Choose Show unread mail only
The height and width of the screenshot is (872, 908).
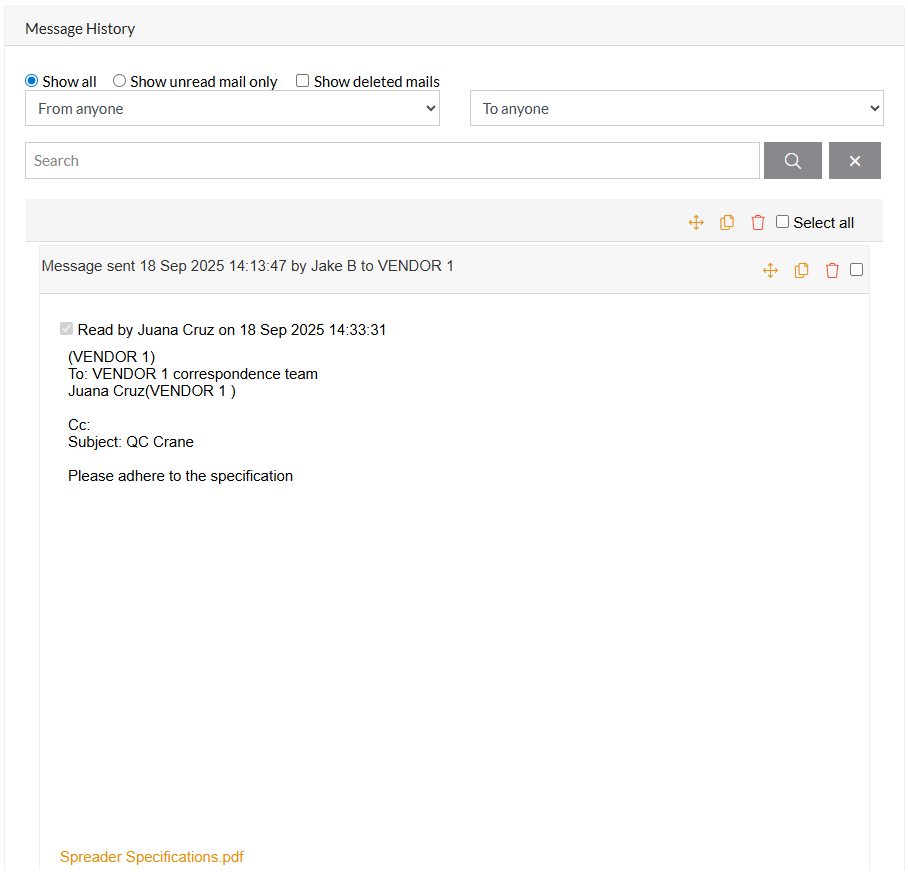click(120, 81)
